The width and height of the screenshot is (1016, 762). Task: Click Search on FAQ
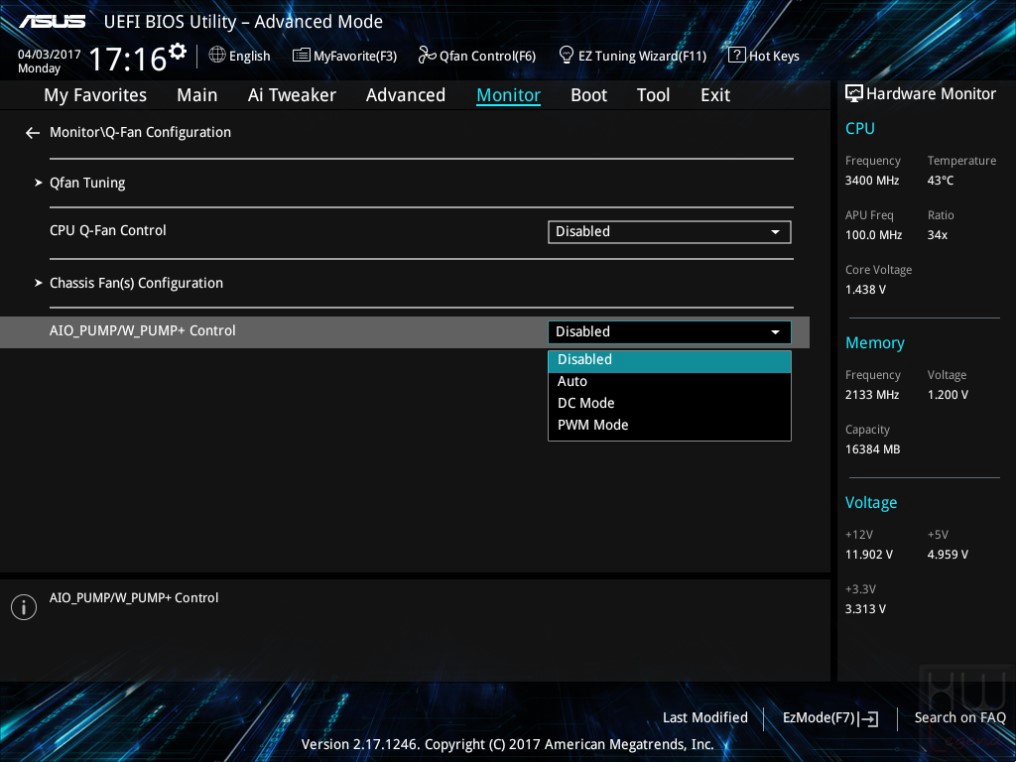coord(960,717)
